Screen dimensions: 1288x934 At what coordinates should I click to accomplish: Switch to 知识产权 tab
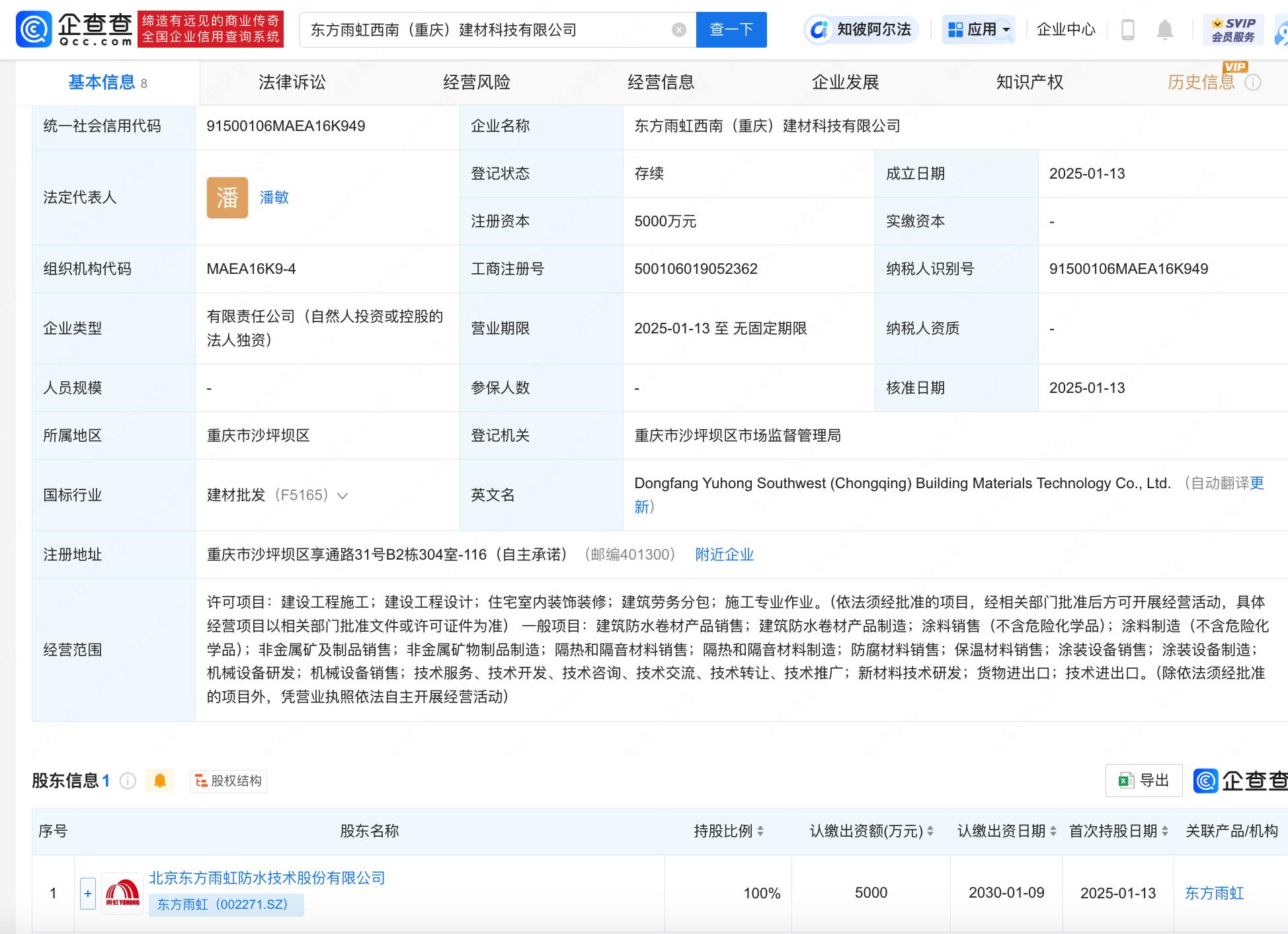(1030, 82)
